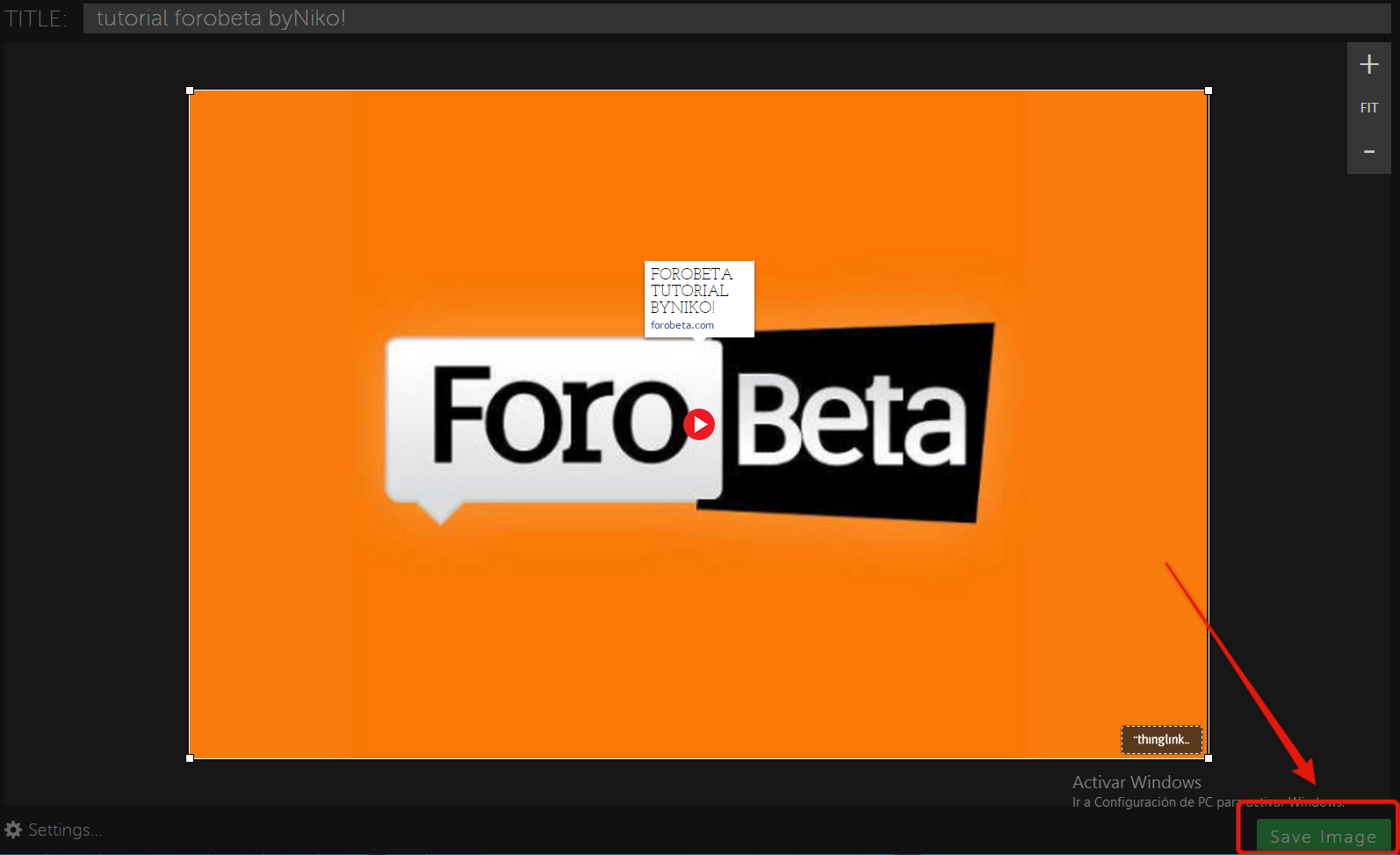Image resolution: width=1400 pixels, height=855 pixels.
Task: Click the TITLE input field
Action: [x=737, y=18]
